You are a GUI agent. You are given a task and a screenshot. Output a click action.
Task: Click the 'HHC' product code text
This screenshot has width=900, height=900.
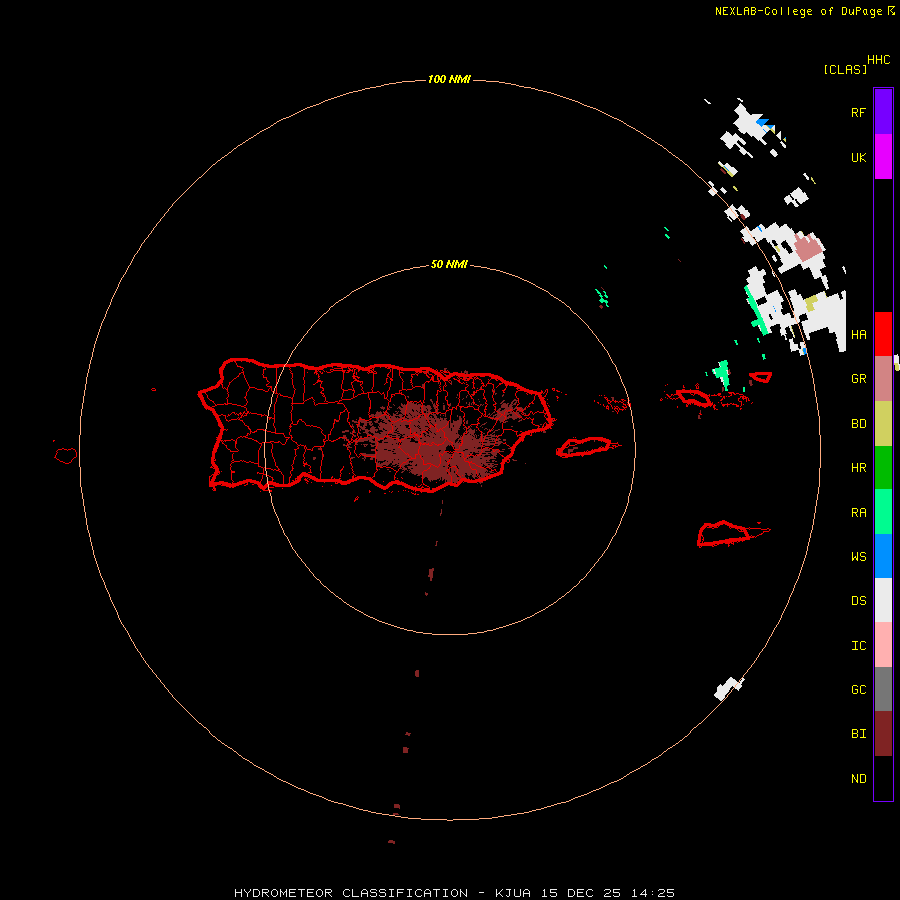(x=879, y=60)
